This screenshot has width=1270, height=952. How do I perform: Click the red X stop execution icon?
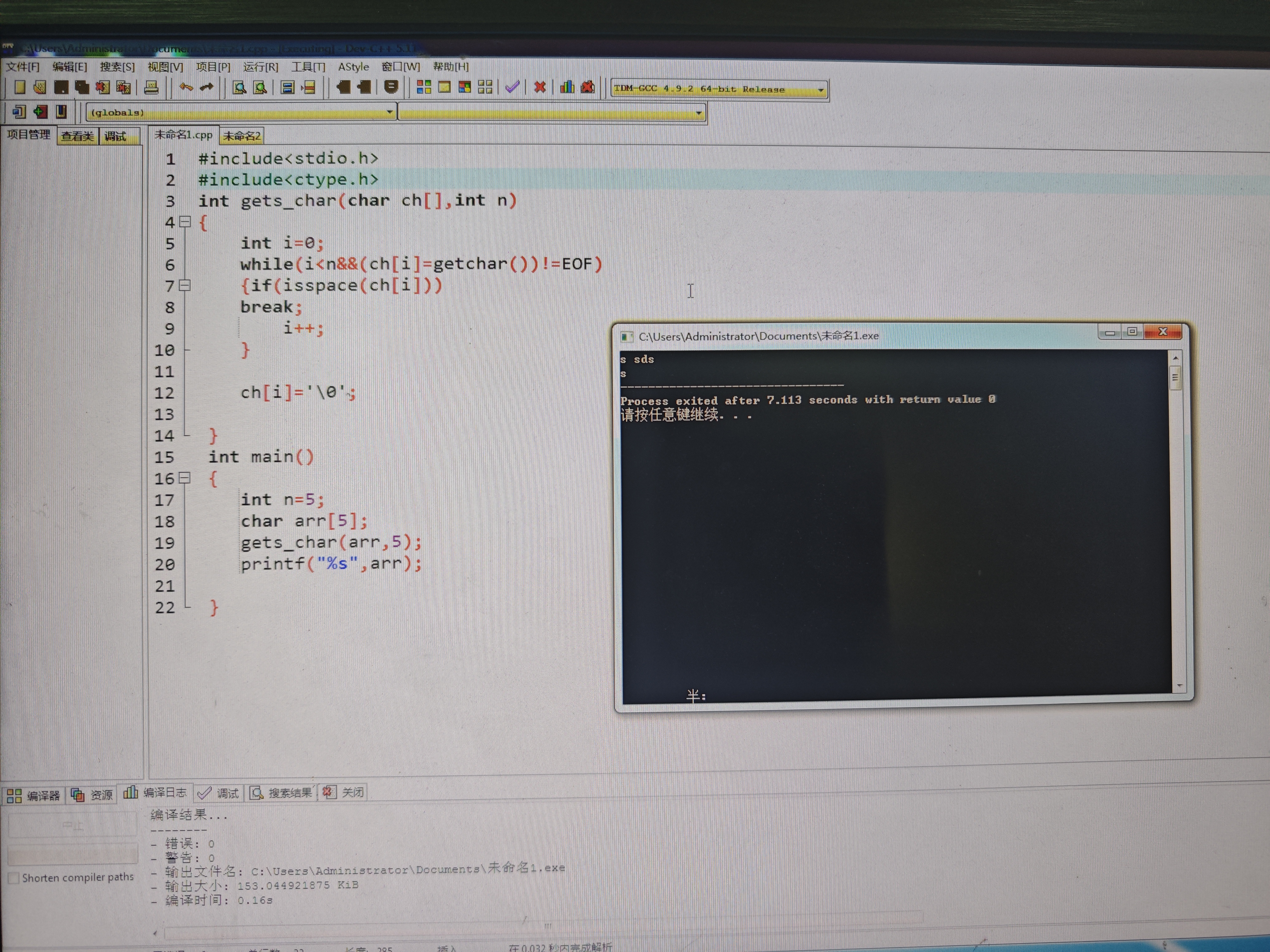coord(539,87)
